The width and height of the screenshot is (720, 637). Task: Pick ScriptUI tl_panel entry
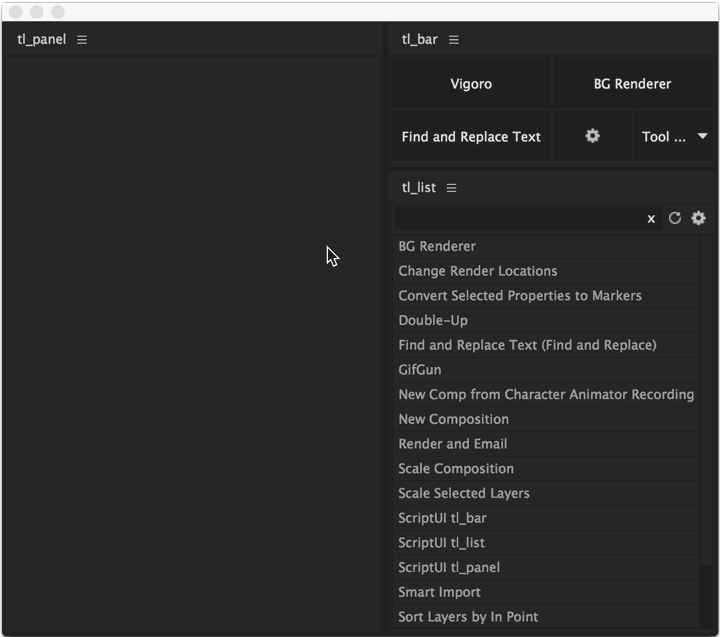coord(546,568)
